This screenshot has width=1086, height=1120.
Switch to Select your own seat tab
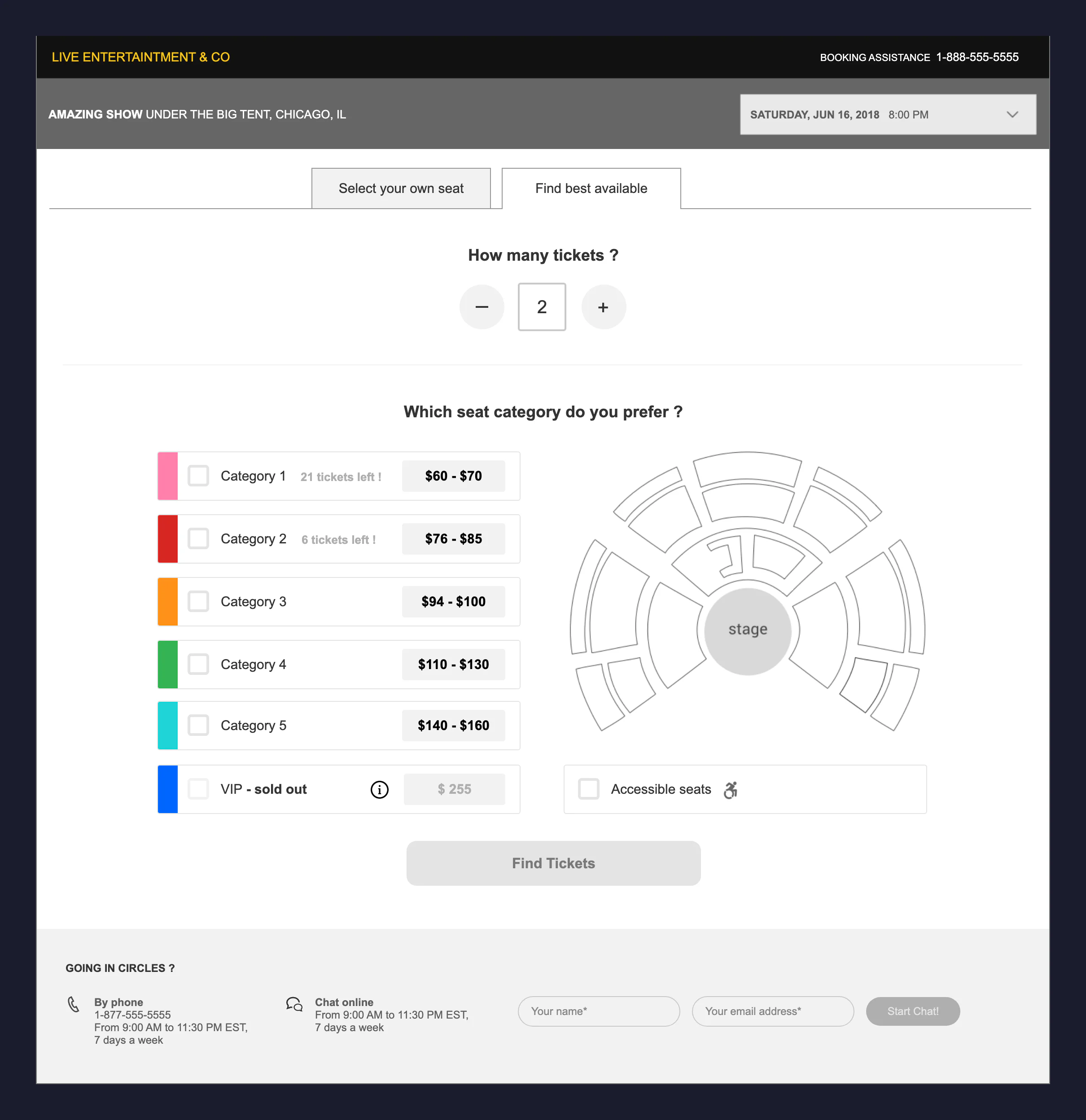(401, 188)
